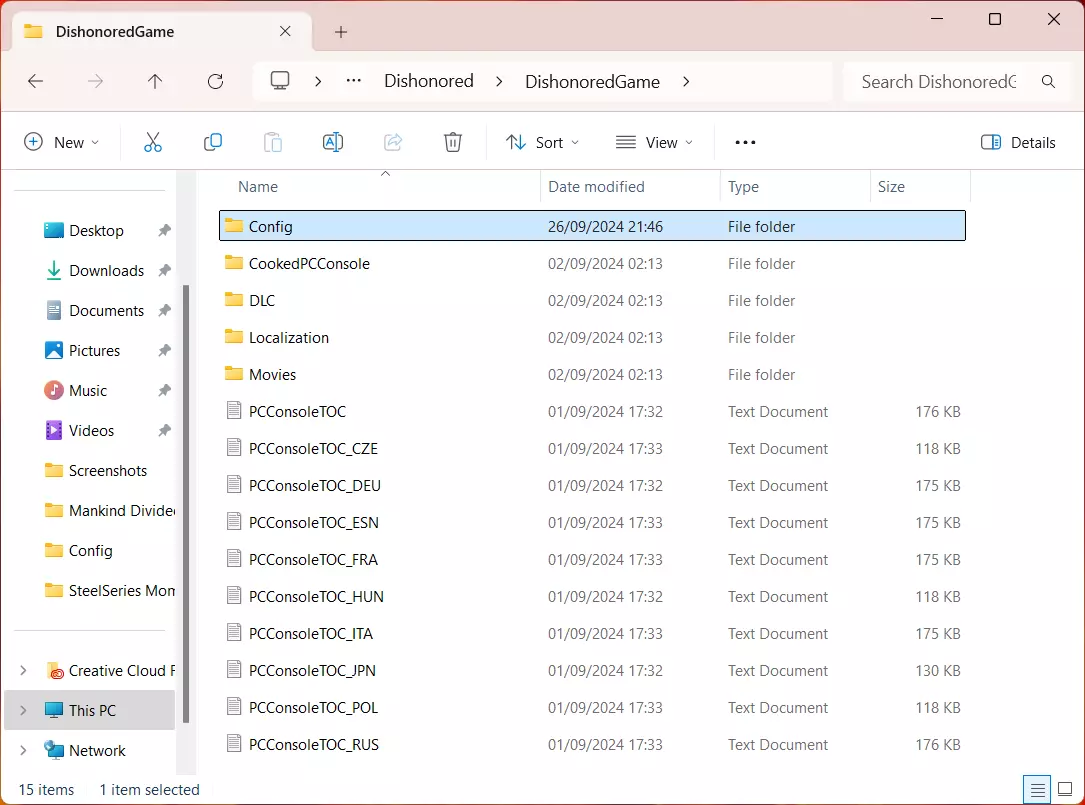Sort by Date modified column header
Viewport: 1085px width, 805px height.
596,187
